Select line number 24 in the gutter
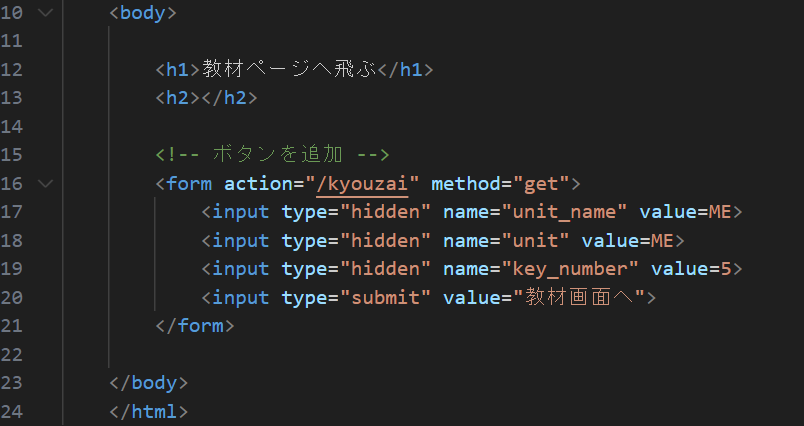Viewport: 804px width, 426px height. point(13,411)
